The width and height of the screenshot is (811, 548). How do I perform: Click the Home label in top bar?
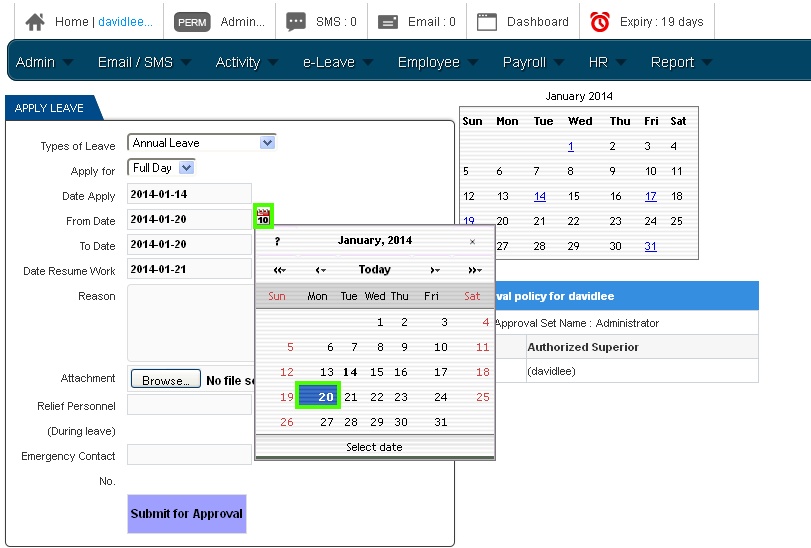pos(71,22)
